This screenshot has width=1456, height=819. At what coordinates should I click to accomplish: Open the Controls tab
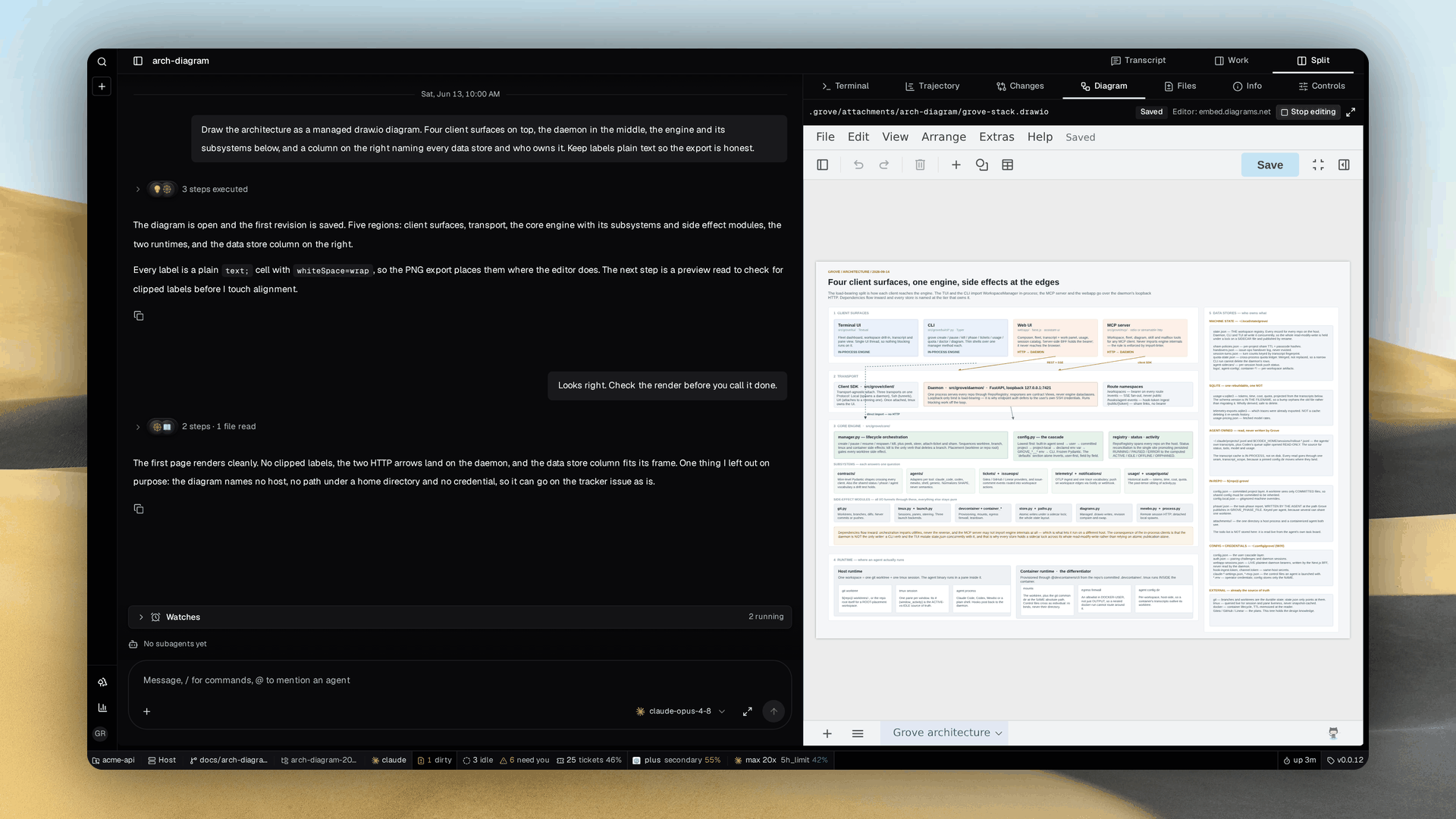coord(1322,86)
